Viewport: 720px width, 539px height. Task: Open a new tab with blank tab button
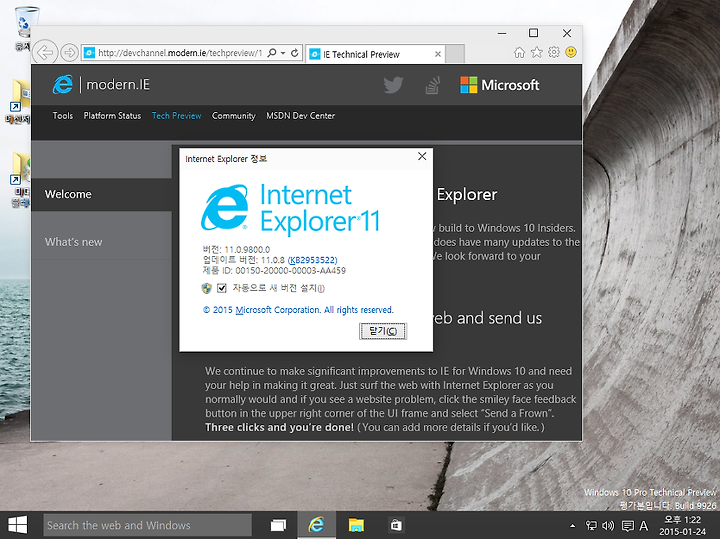click(x=455, y=54)
